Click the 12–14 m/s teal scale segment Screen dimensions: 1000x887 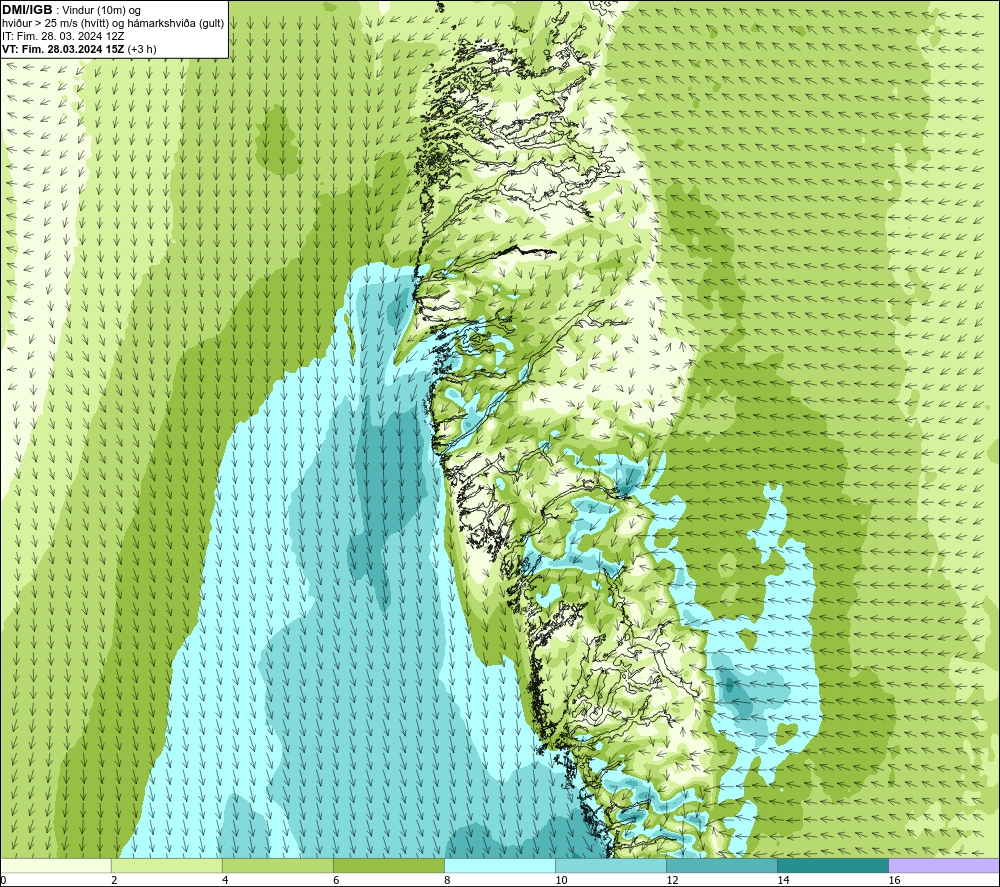(721, 866)
